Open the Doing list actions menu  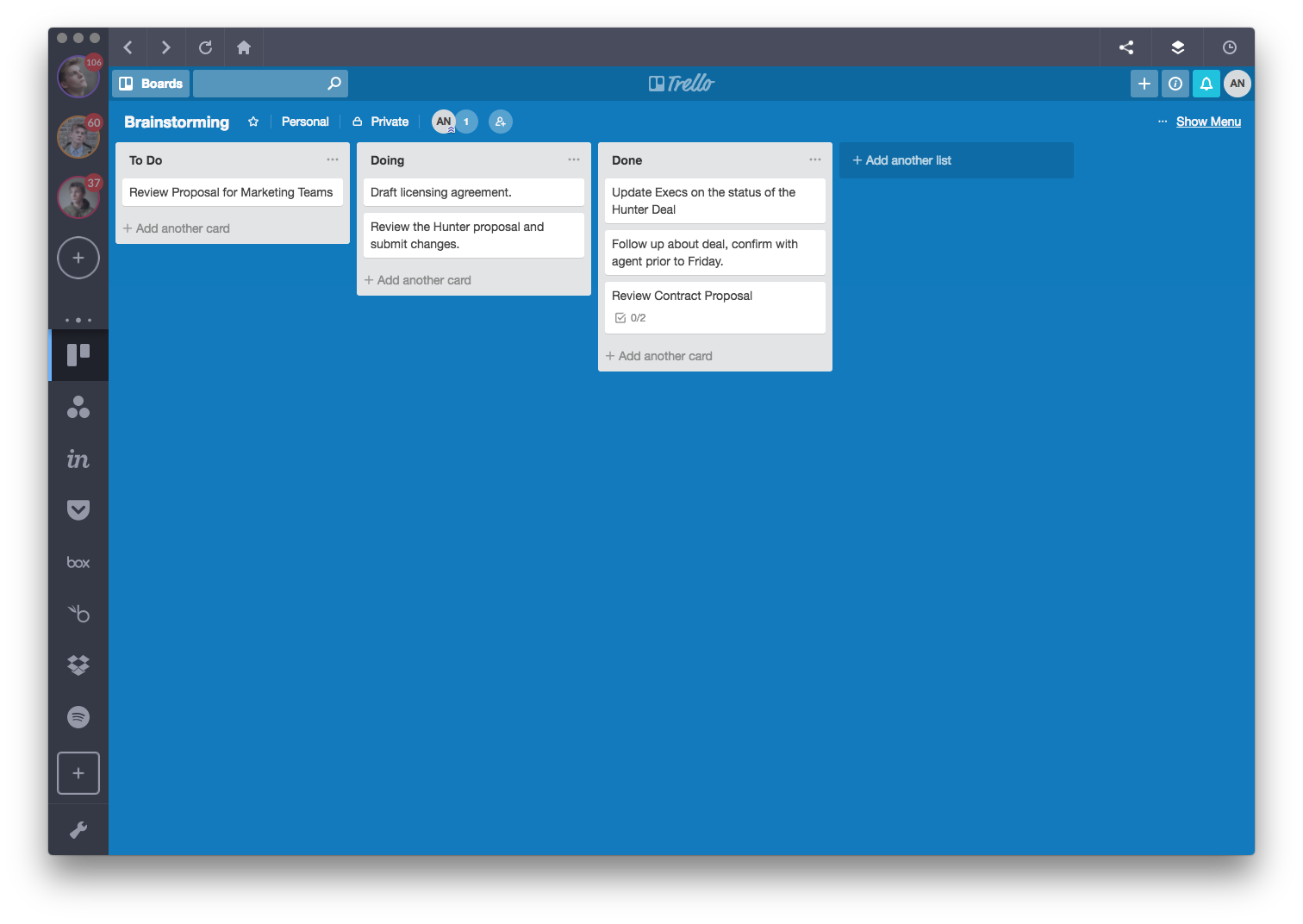point(574,159)
